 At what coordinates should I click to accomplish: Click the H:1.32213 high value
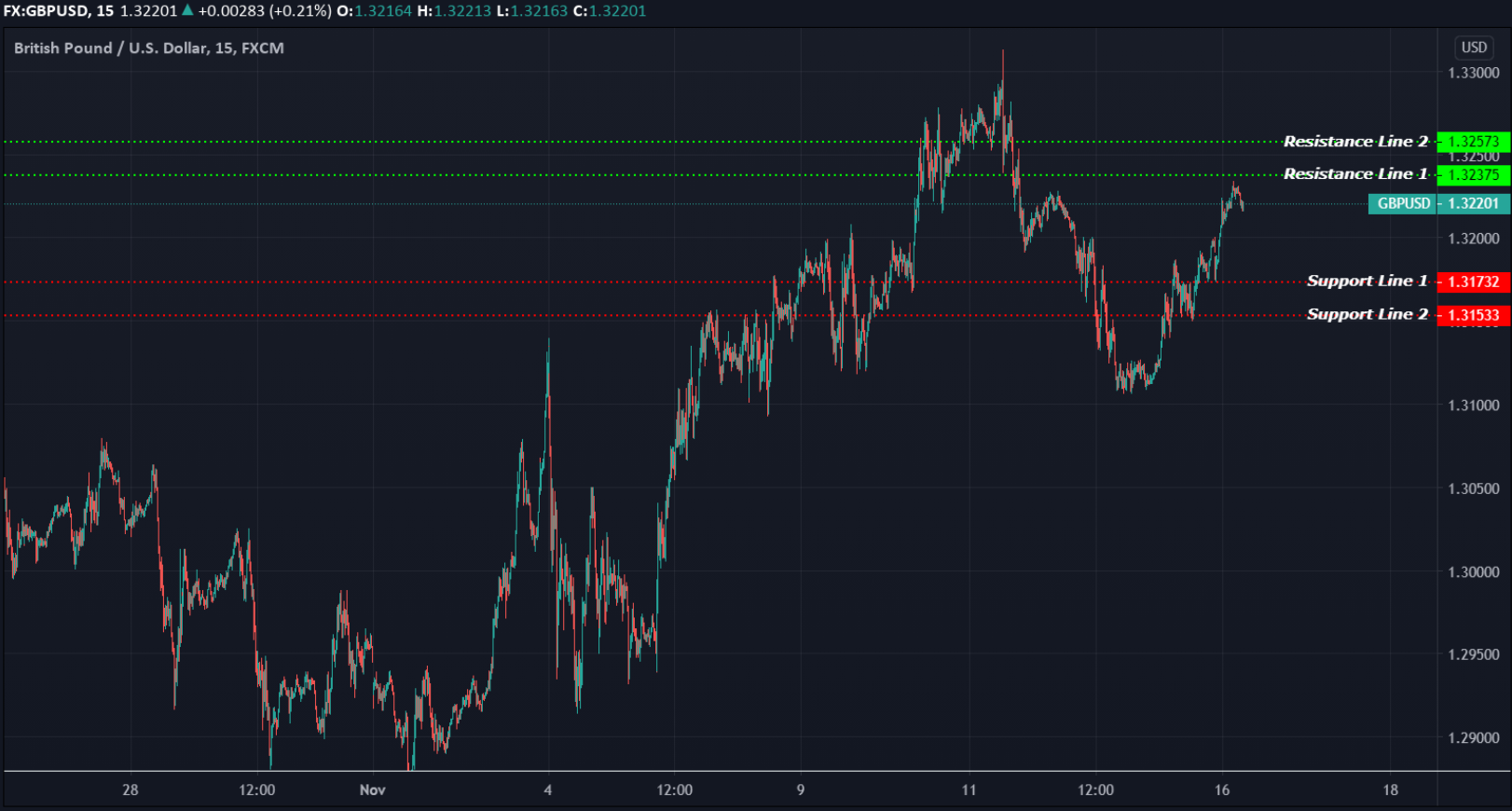point(454,11)
